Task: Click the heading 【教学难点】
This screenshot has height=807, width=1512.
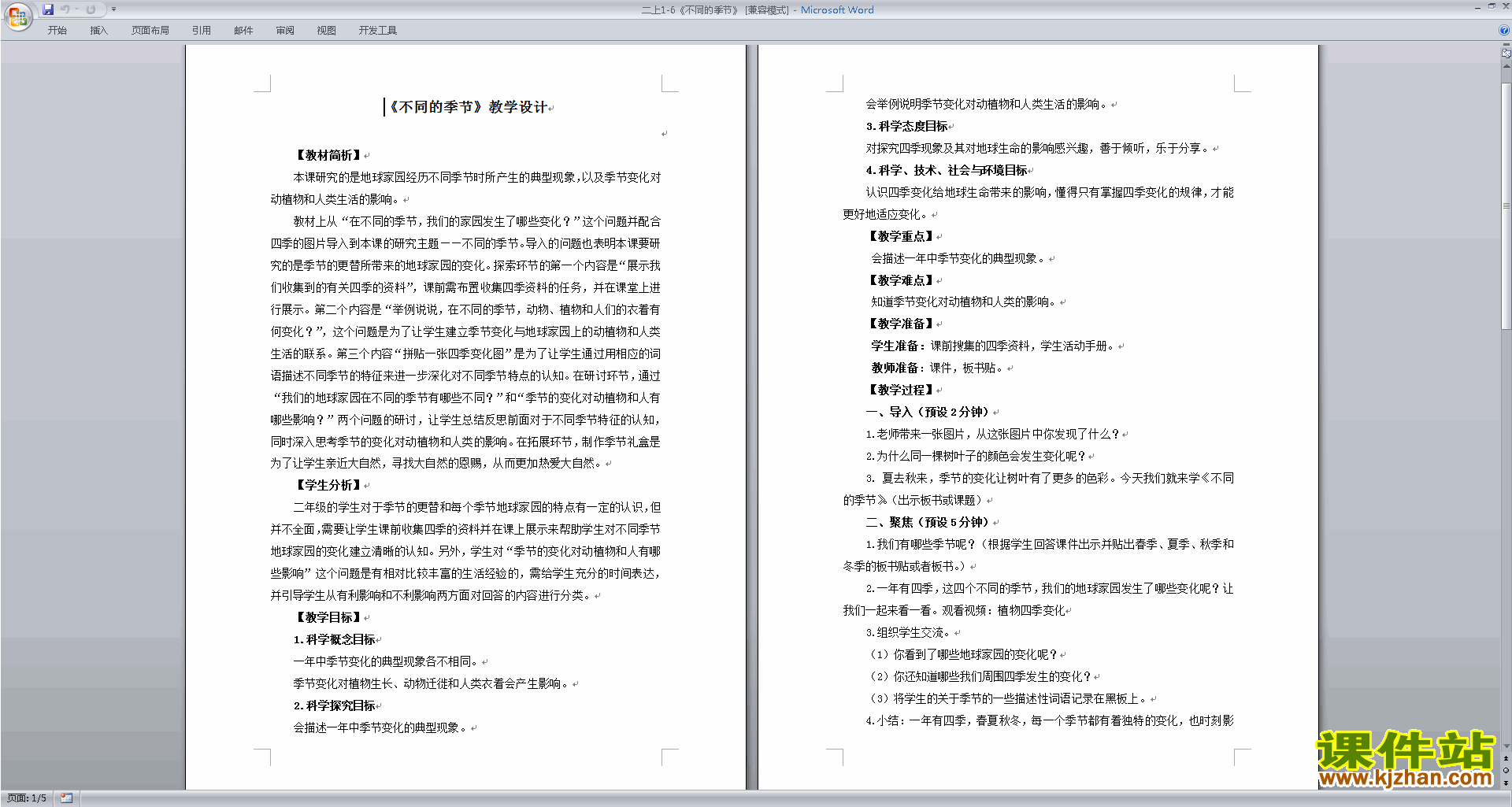Action: 902,280
